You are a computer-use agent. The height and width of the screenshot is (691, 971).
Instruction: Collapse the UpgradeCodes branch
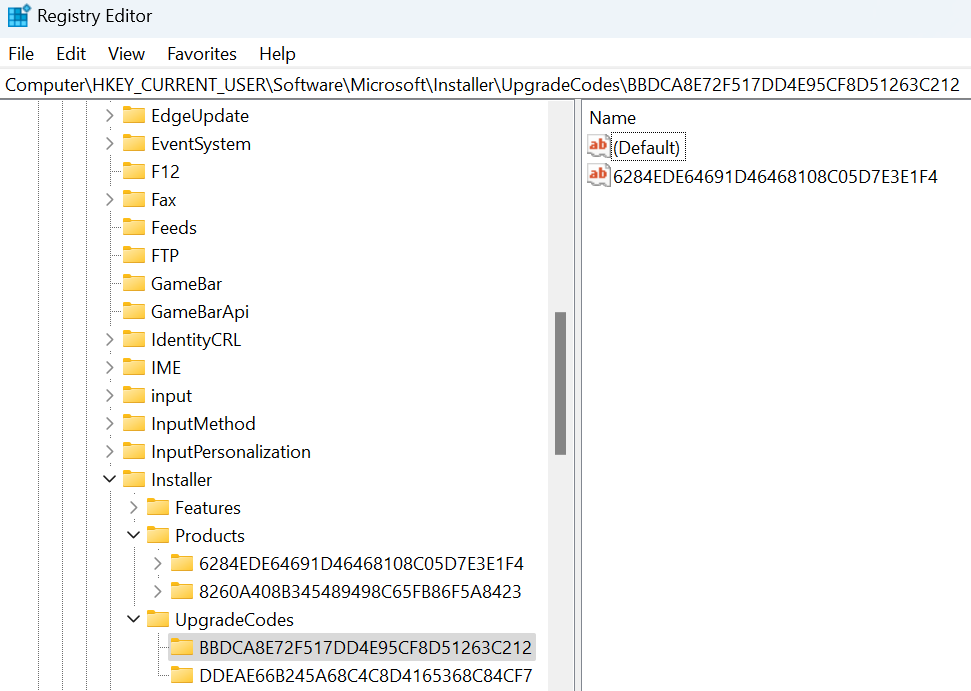pos(134,620)
